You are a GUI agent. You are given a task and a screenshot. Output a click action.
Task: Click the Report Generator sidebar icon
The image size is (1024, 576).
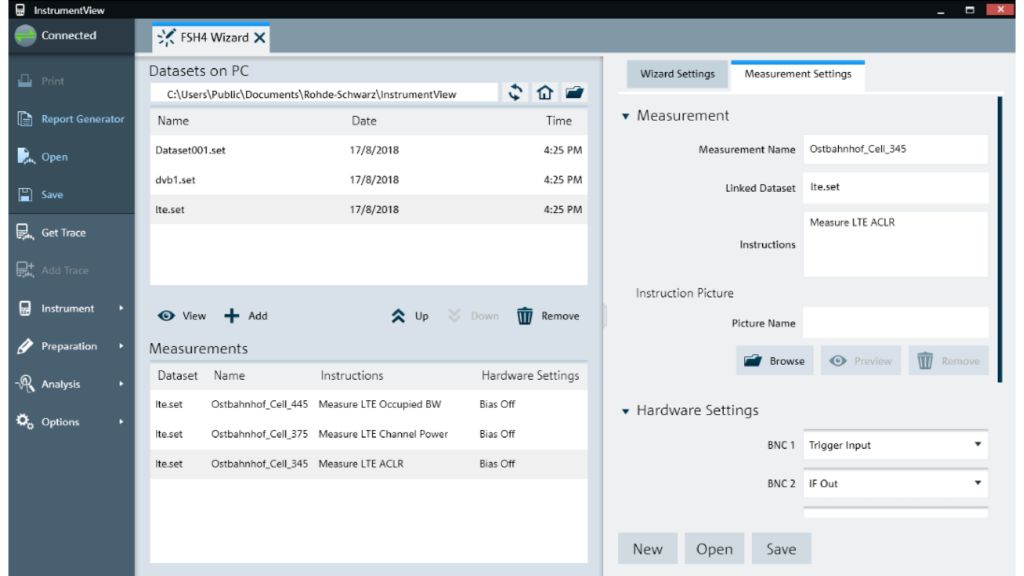[26, 119]
